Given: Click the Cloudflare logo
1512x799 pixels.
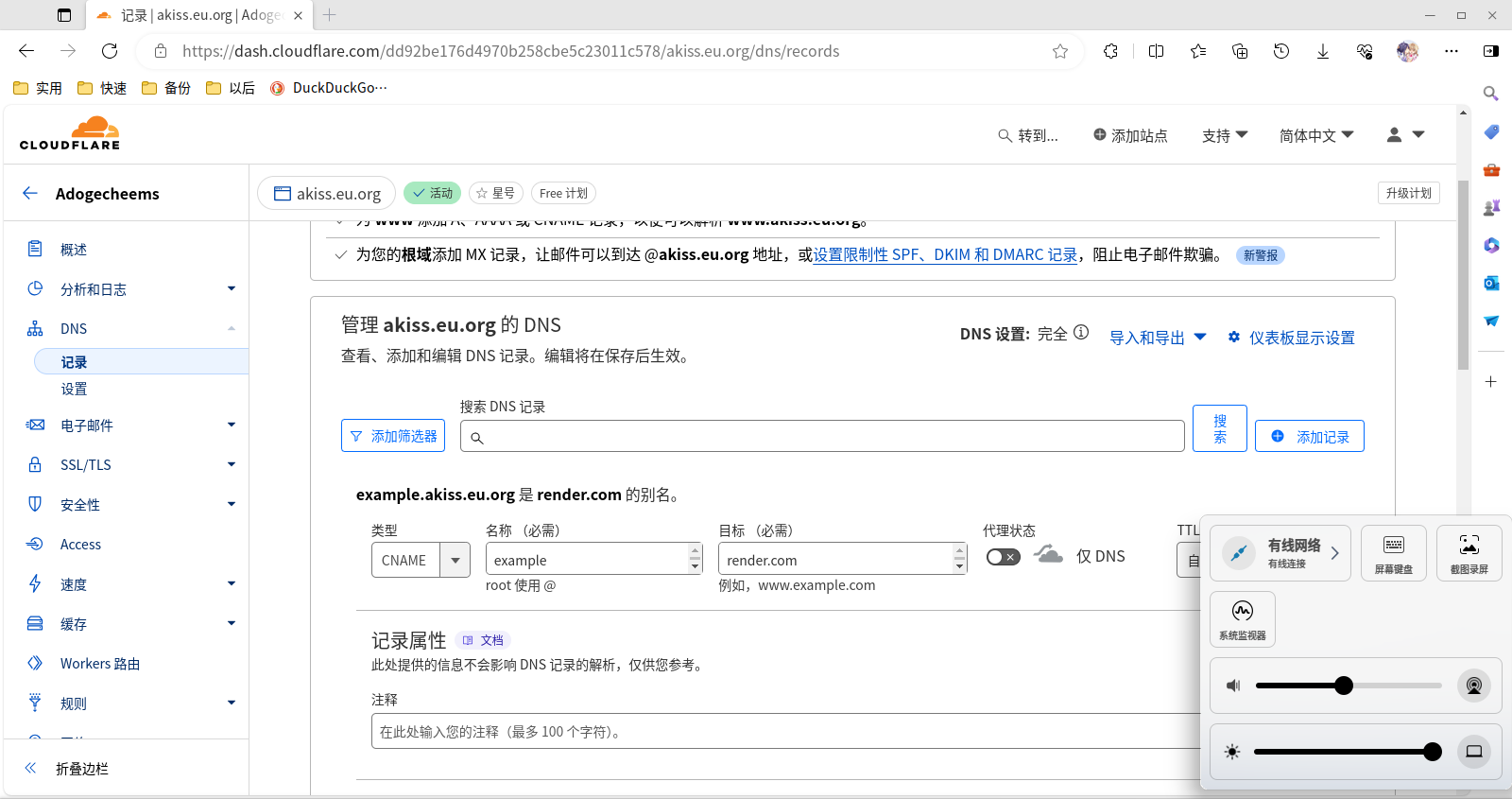Looking at the screenshot, I should click(70, 133).
